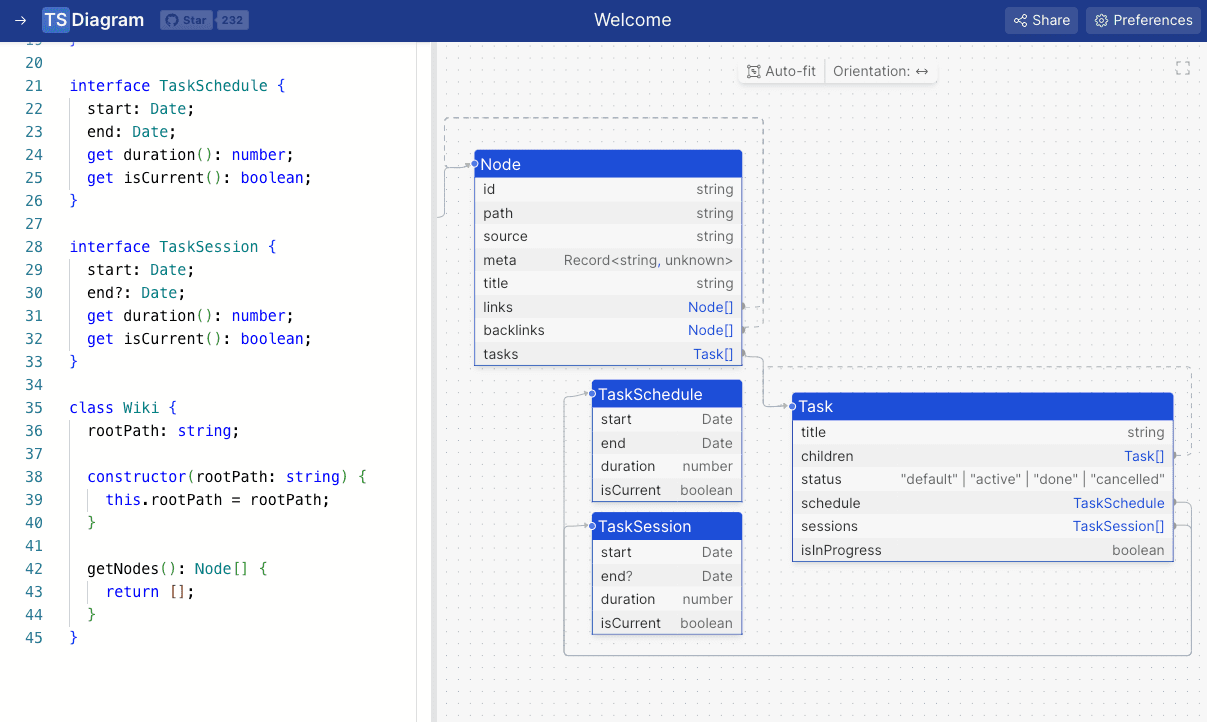This screenshot has height=722, width=1207.
Task: Click line number 35 in the code editor
Action: (34, 407)
